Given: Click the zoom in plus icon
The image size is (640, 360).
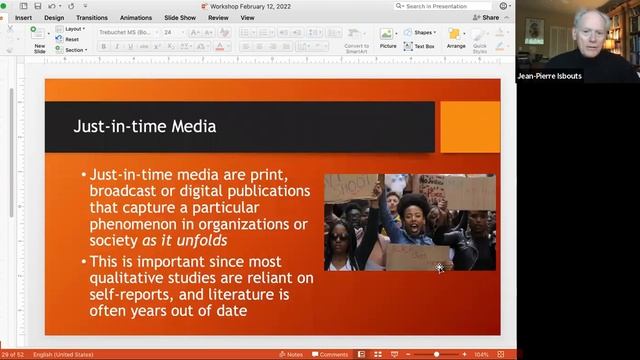Looking at the screenshot, I should [x=464, y=354].
